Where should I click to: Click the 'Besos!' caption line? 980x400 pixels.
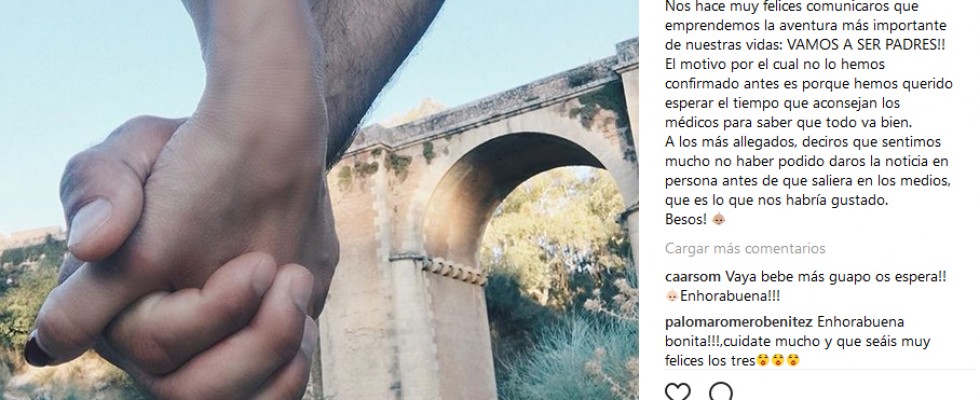686,219
